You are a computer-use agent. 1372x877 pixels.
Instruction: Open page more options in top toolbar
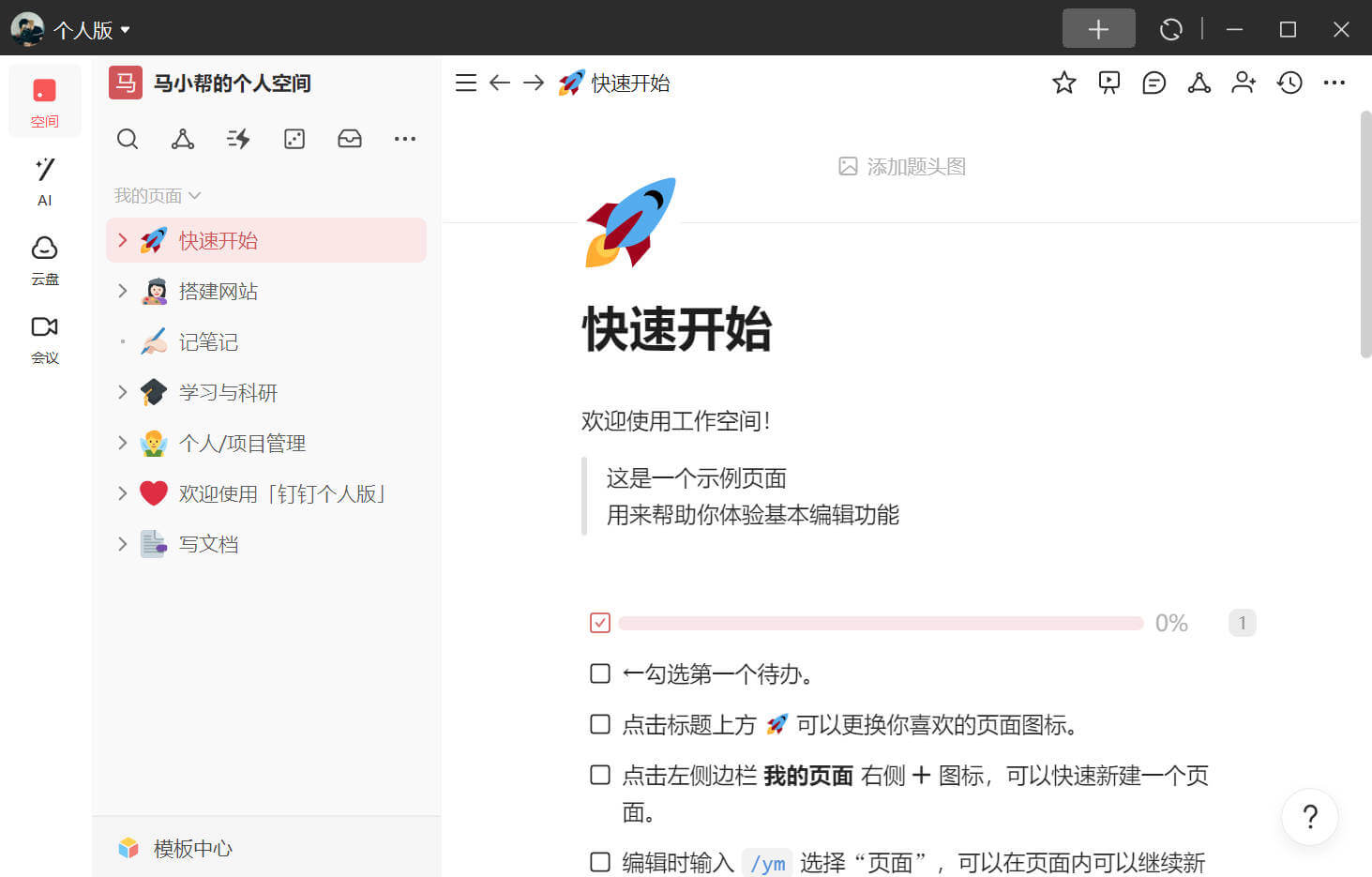coord(1334,83)
